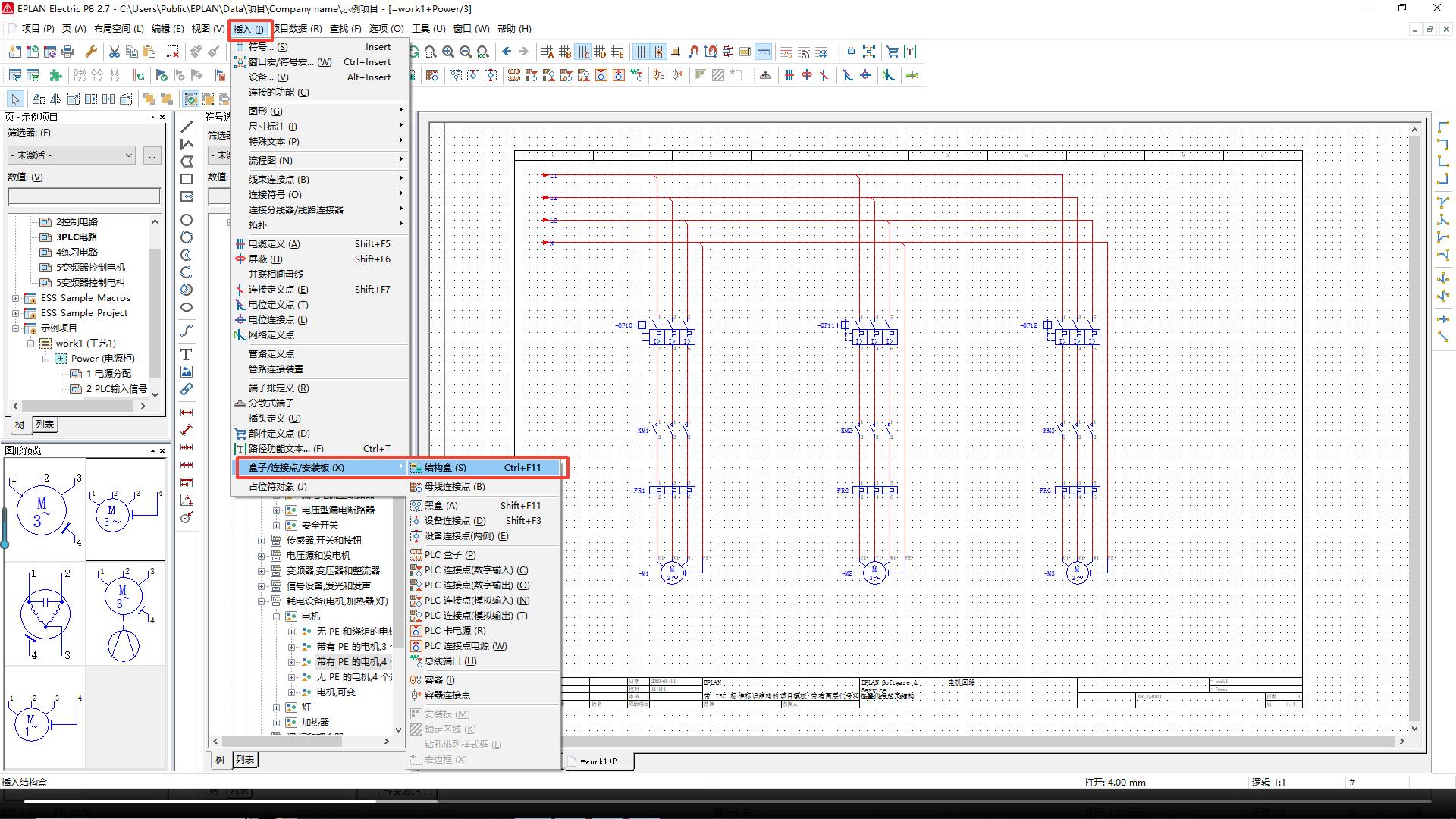Toggle the snap to grid button
Image resolution: width=1456 pixels, height=819 pixels.
coord(658,52)
